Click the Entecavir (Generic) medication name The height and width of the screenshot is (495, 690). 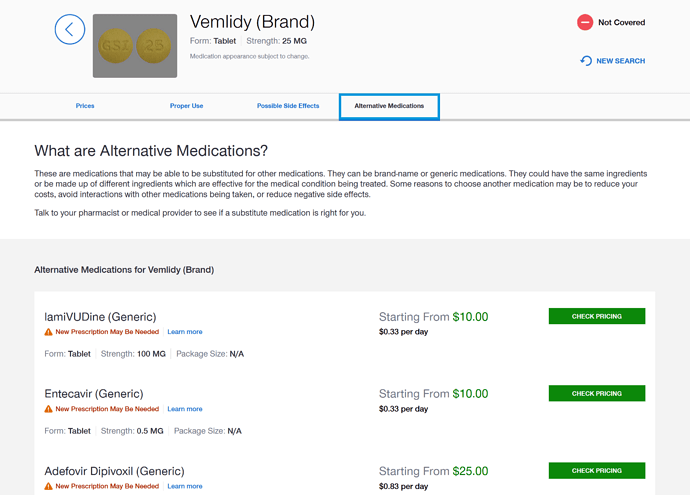point(94,394)
